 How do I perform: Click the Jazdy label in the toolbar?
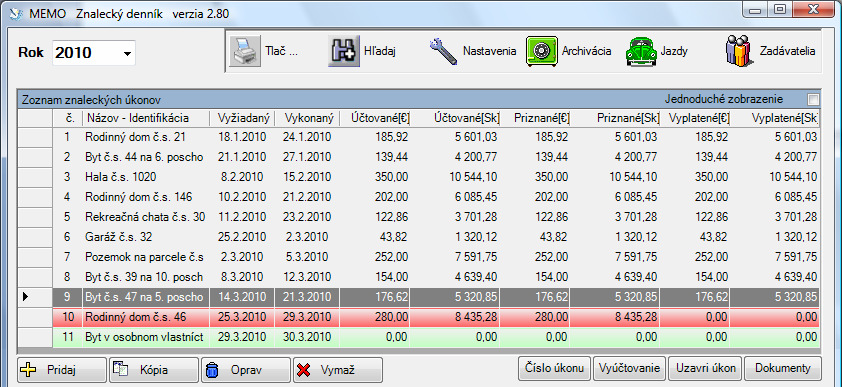674,52
